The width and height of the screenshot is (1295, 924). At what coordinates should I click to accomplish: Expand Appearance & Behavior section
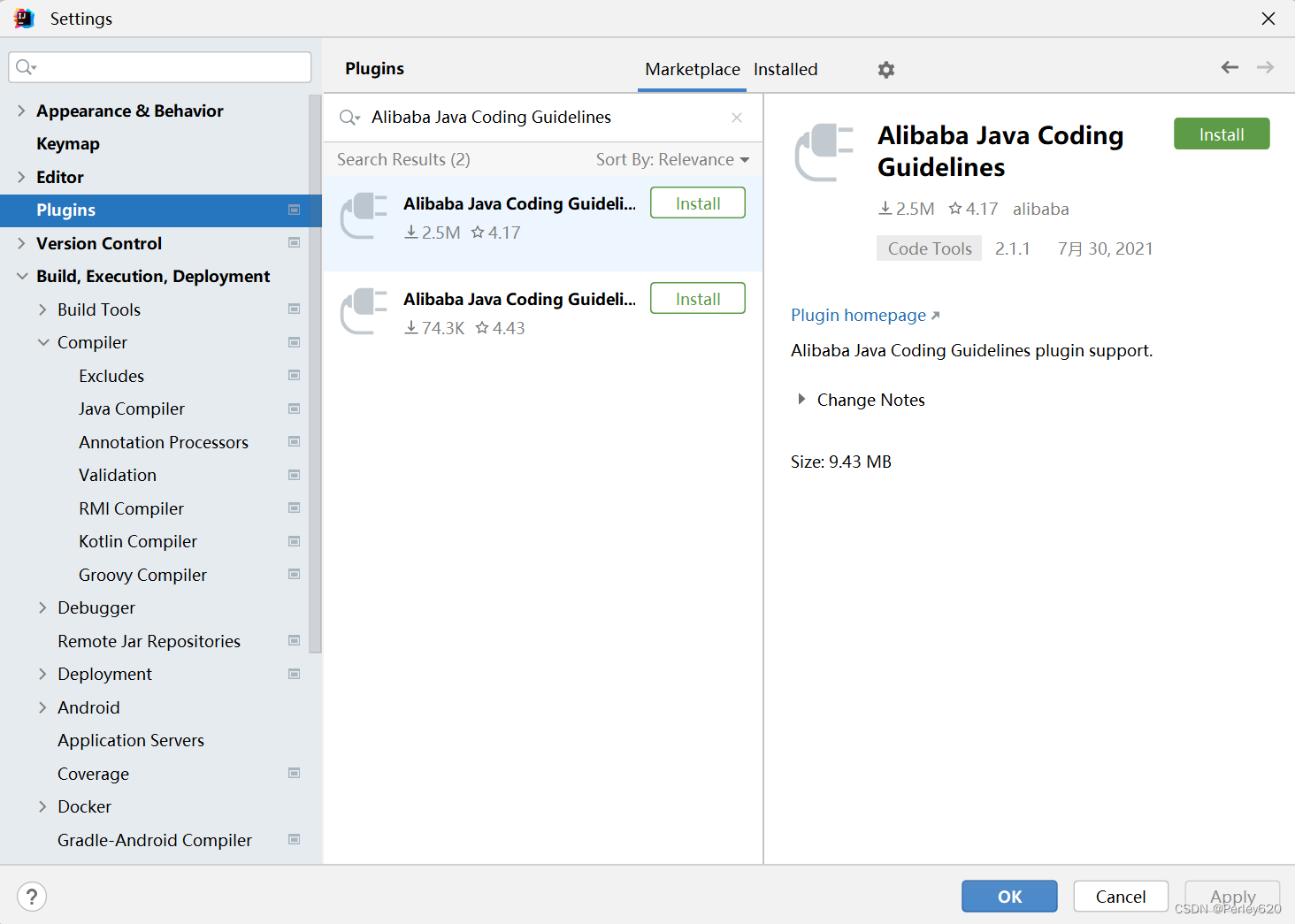(x=21, y=111)
